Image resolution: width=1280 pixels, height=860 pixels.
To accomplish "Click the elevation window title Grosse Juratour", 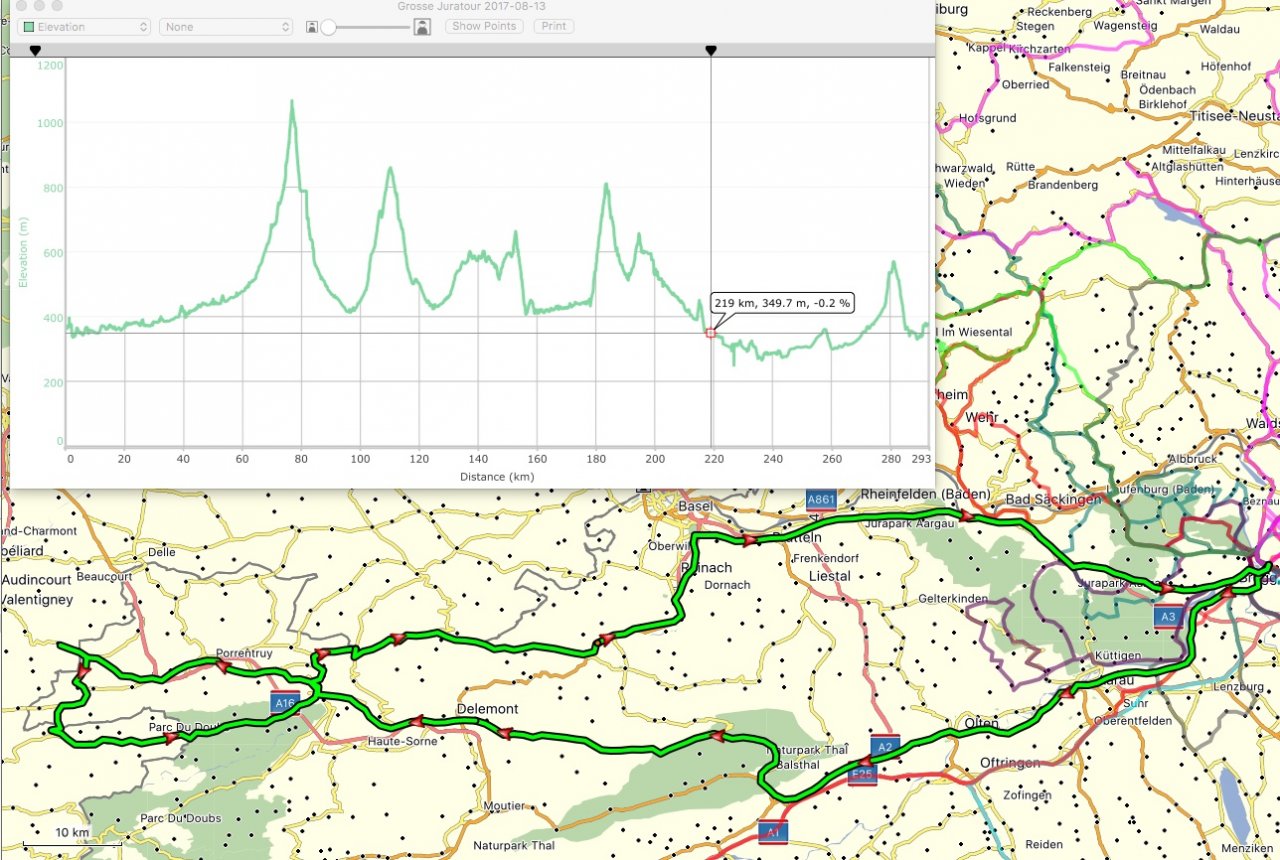I will coord(471,6).
